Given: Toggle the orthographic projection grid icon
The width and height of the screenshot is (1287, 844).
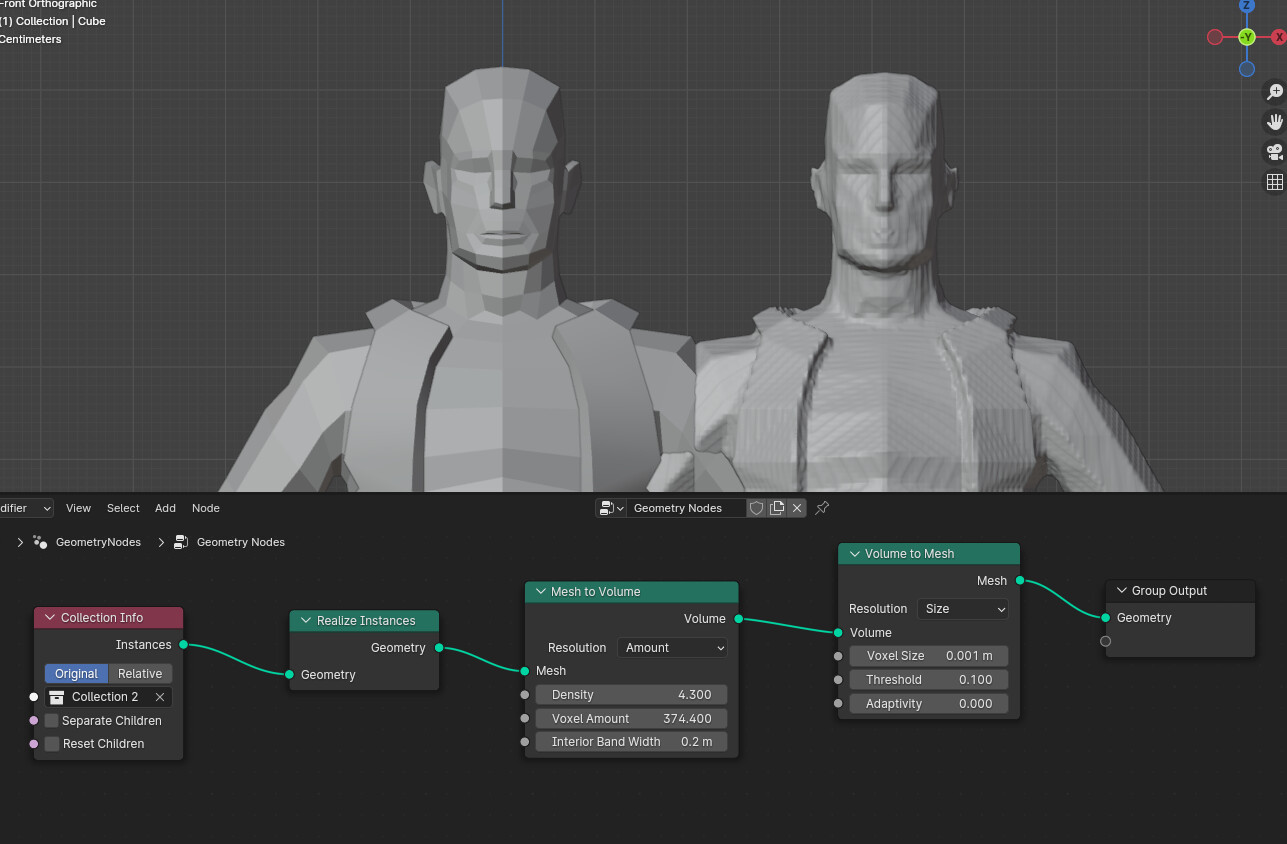Looking at the screenshot, I should 1274,182.
